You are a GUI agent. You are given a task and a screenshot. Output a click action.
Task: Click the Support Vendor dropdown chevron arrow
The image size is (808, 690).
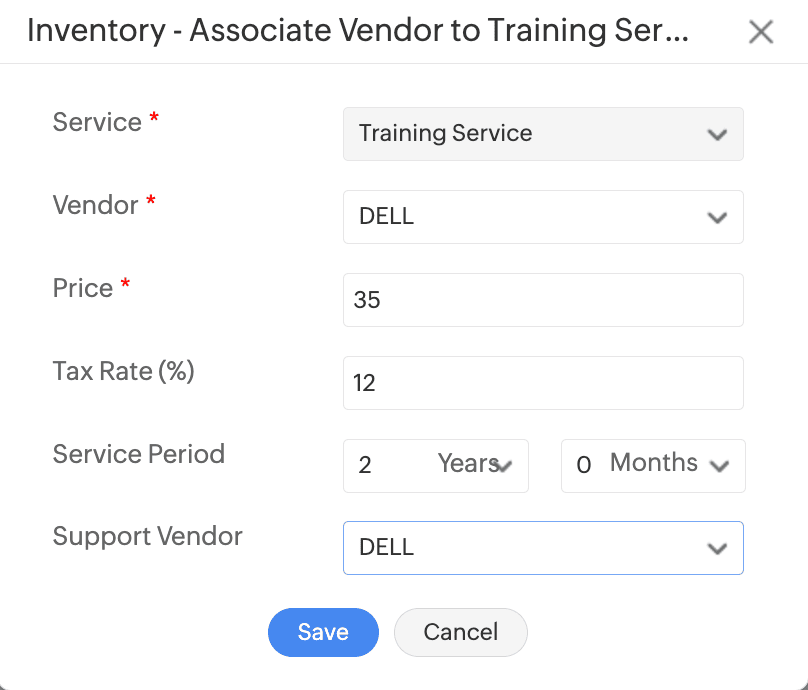tap(717, 549)
